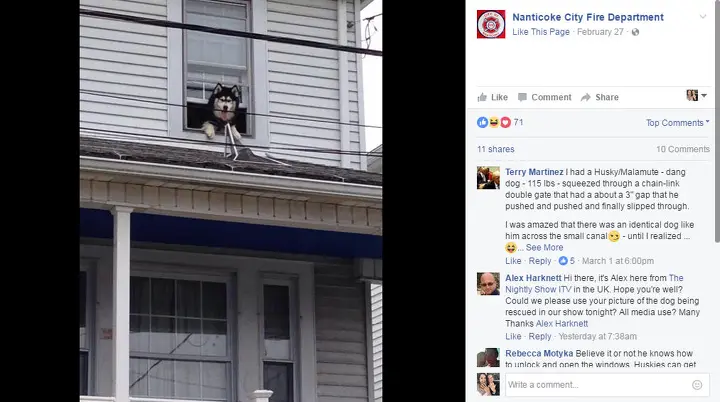This screenshot has width=720, height=402.
Task: Reply to Alex Harknett's comment
Action: (x=540, y=336)
